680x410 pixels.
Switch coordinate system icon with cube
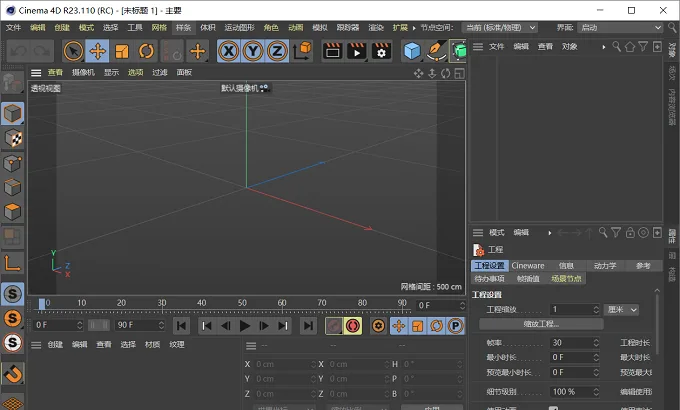tap(302, 51)
